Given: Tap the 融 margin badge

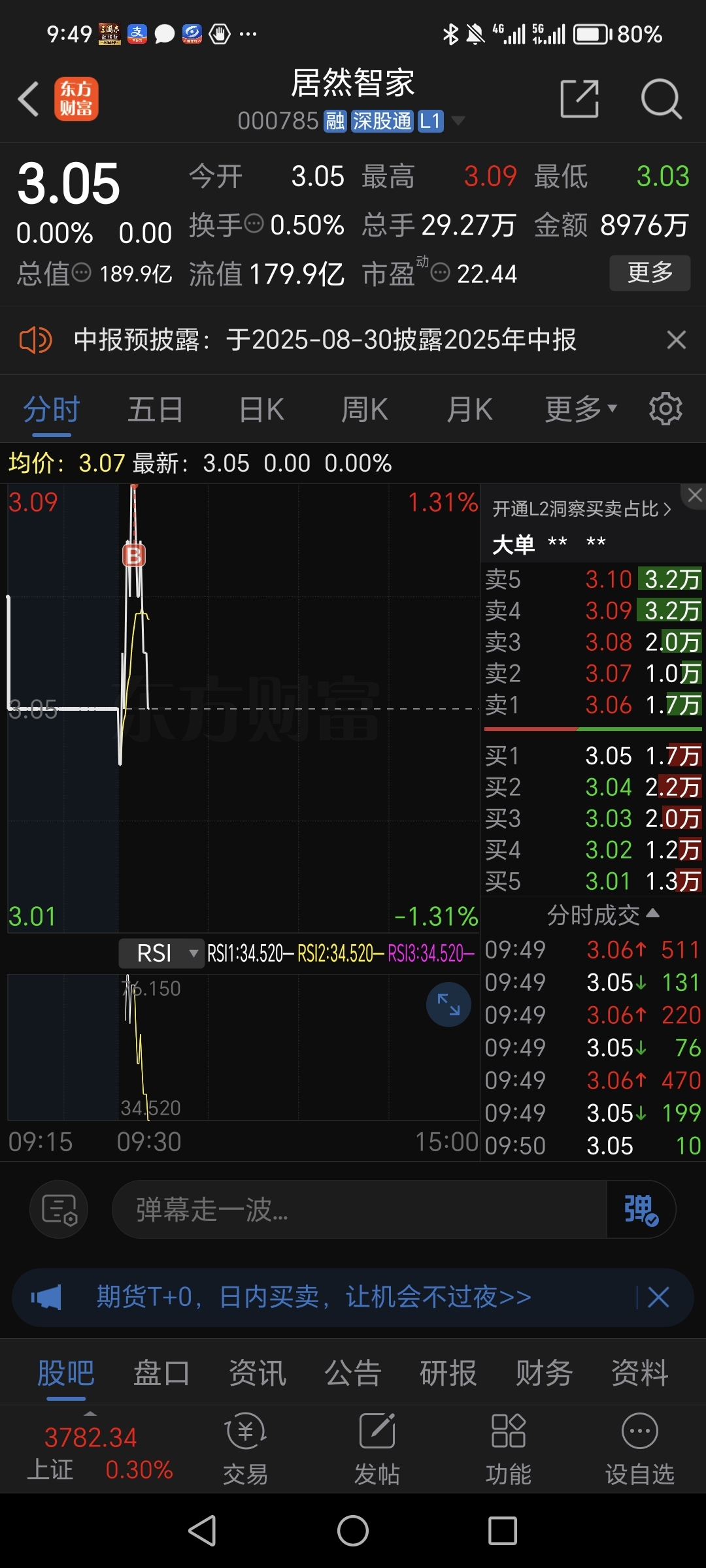Looking at the screenshot, I should click(x=335, y=121).
